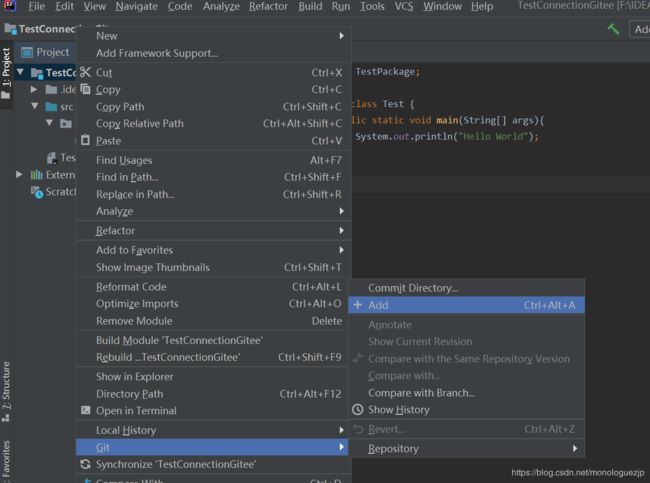Open the Favorites side tool tab

(6, 460)
